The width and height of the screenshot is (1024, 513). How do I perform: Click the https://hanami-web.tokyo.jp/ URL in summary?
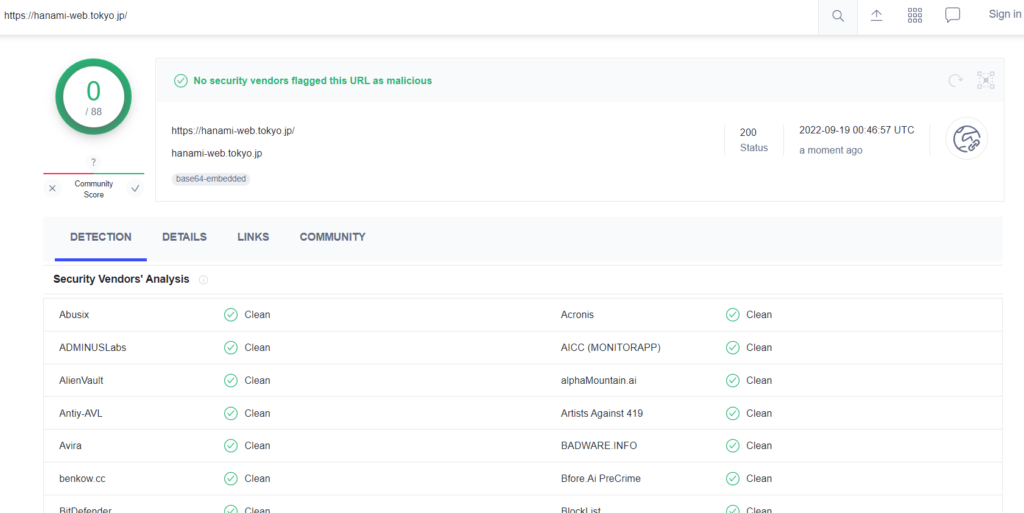coord(233,131)
